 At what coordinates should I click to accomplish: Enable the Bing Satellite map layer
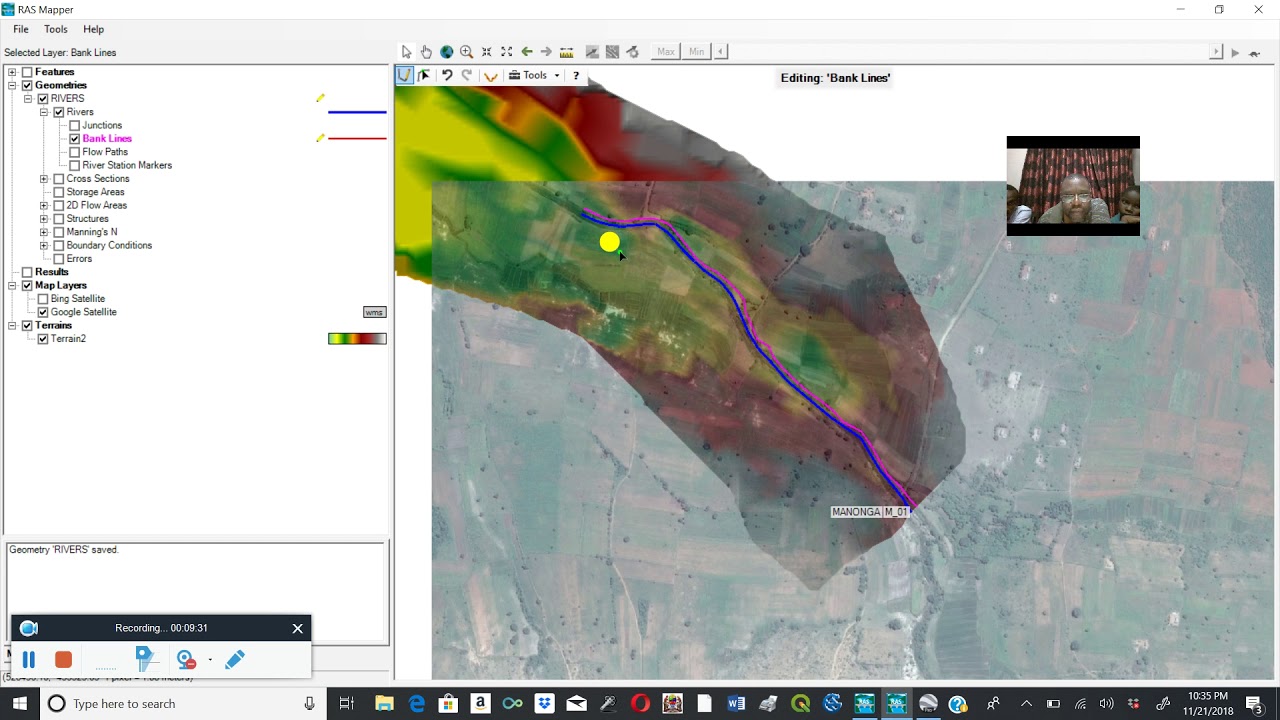pos(43,299)
